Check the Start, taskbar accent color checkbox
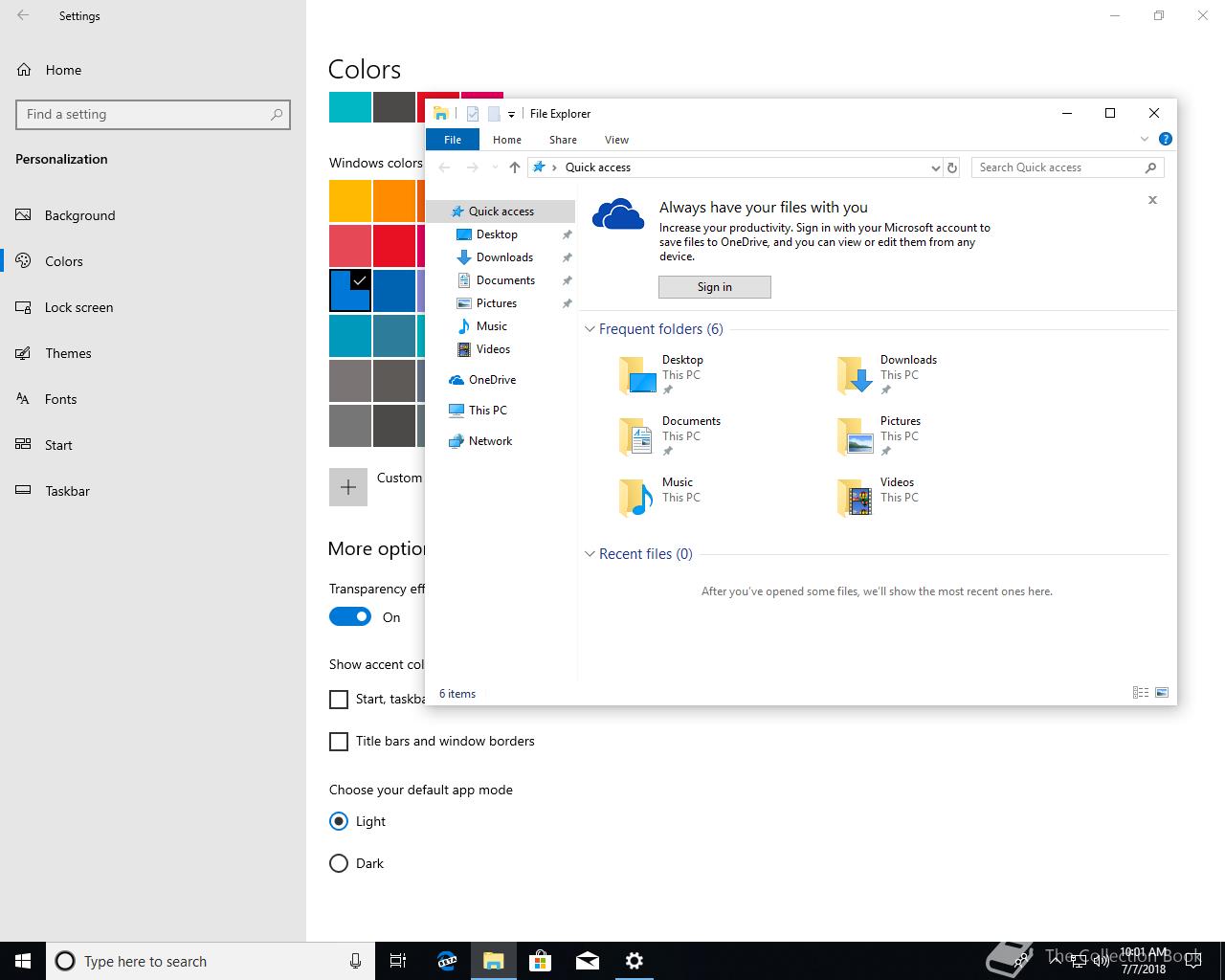 [x=339, y=700]
